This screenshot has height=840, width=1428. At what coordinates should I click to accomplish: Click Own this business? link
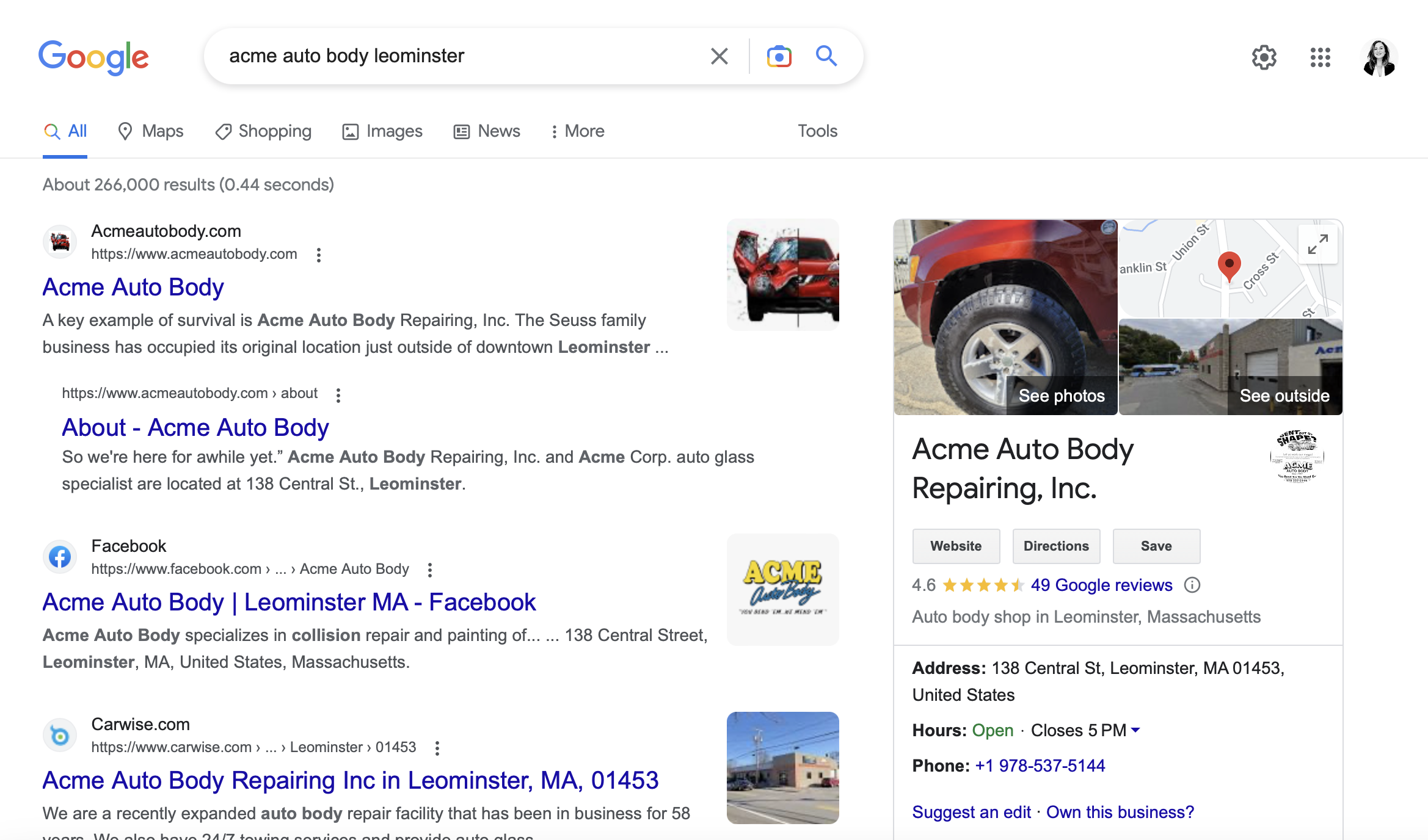[1120, 813]
